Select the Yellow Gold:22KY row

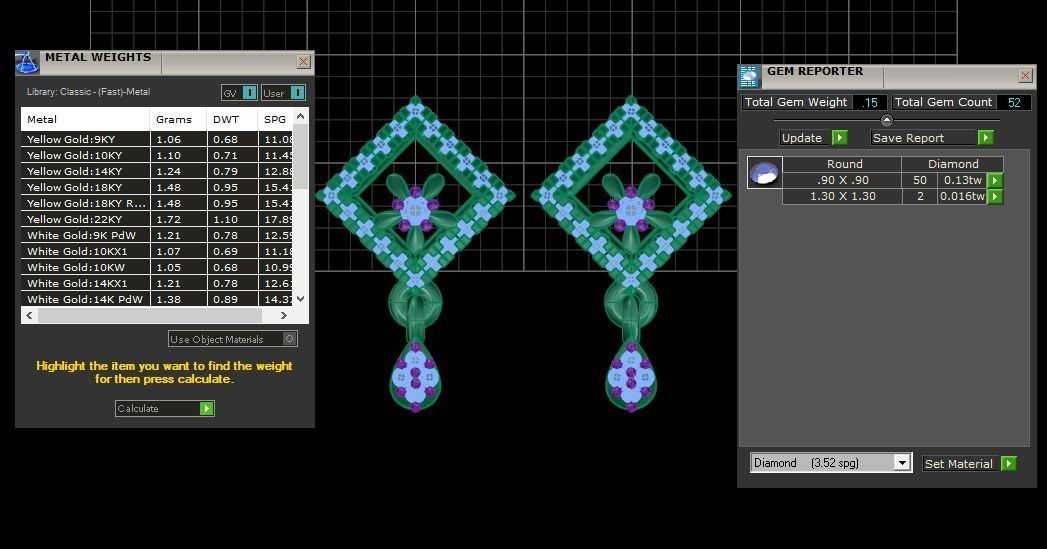(x=158, y=219)
